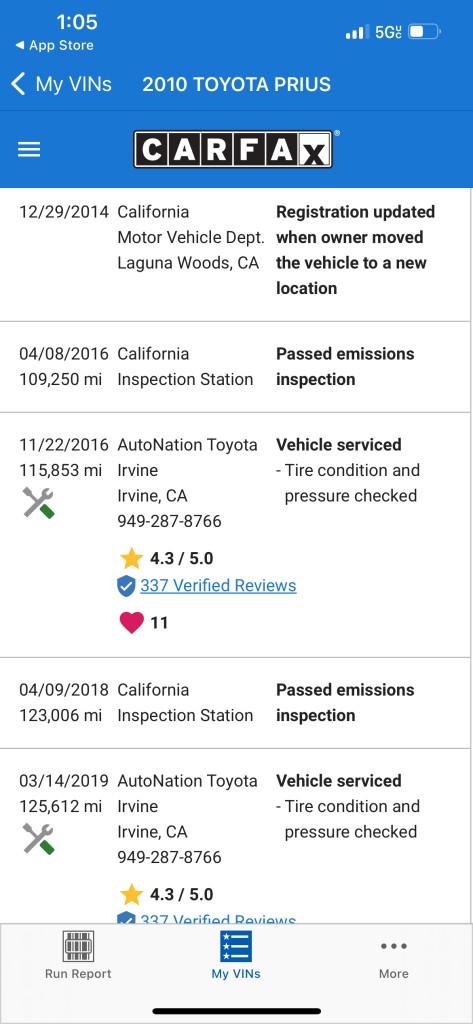Select the My VINs tab
The height and width of the screenshot is (1024, 473).
pos(236,955)
